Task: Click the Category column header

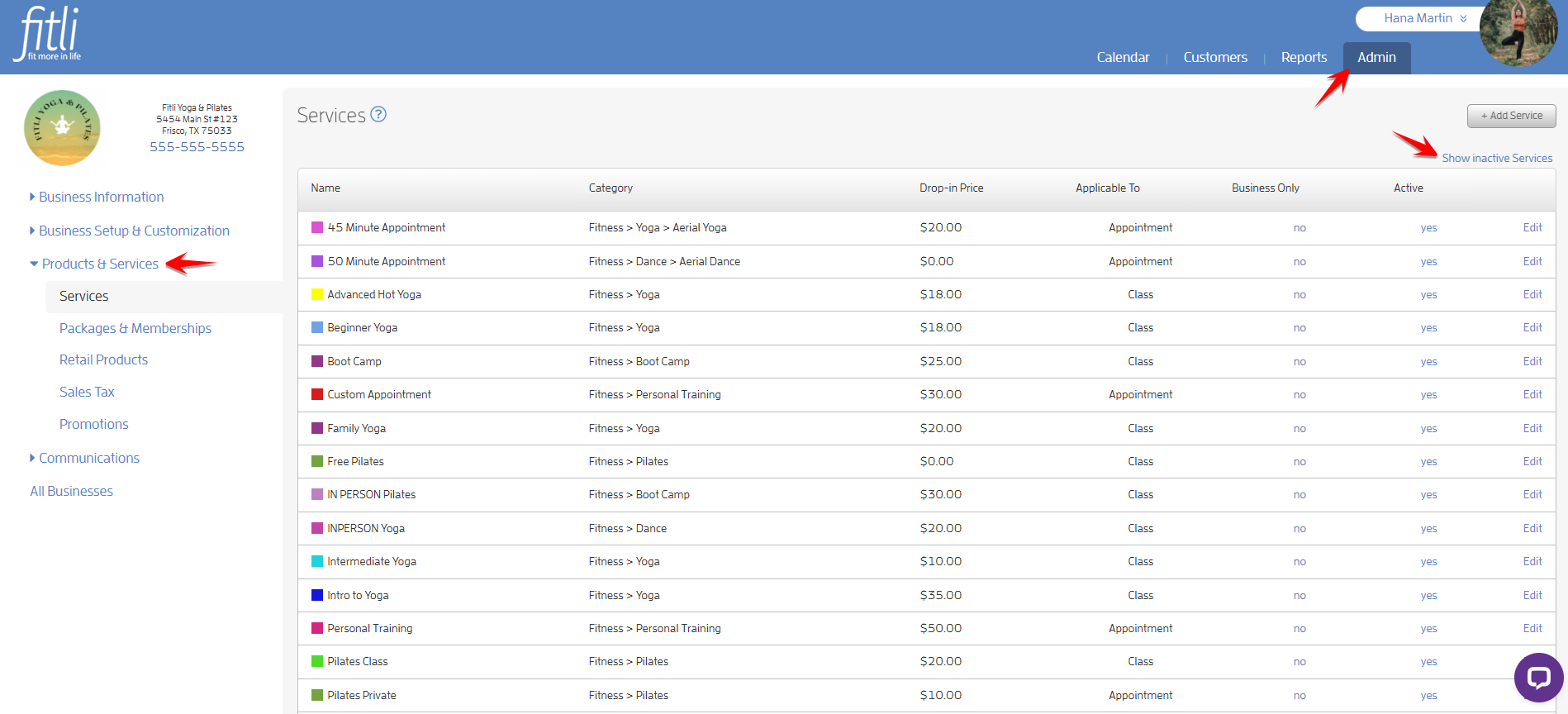Action: click(611, 188)
